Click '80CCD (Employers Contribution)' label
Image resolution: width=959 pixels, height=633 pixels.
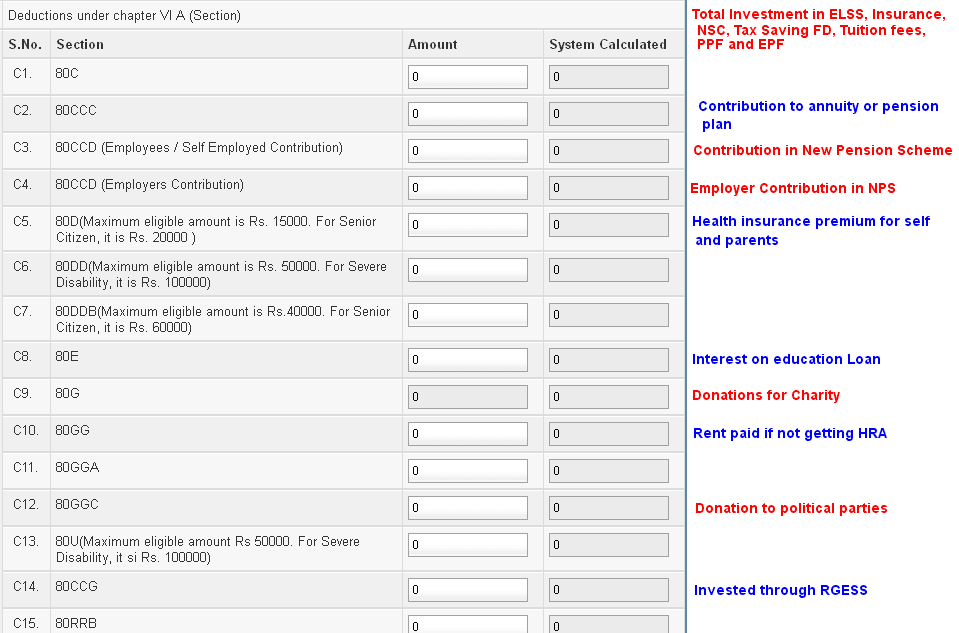[149, 185]
